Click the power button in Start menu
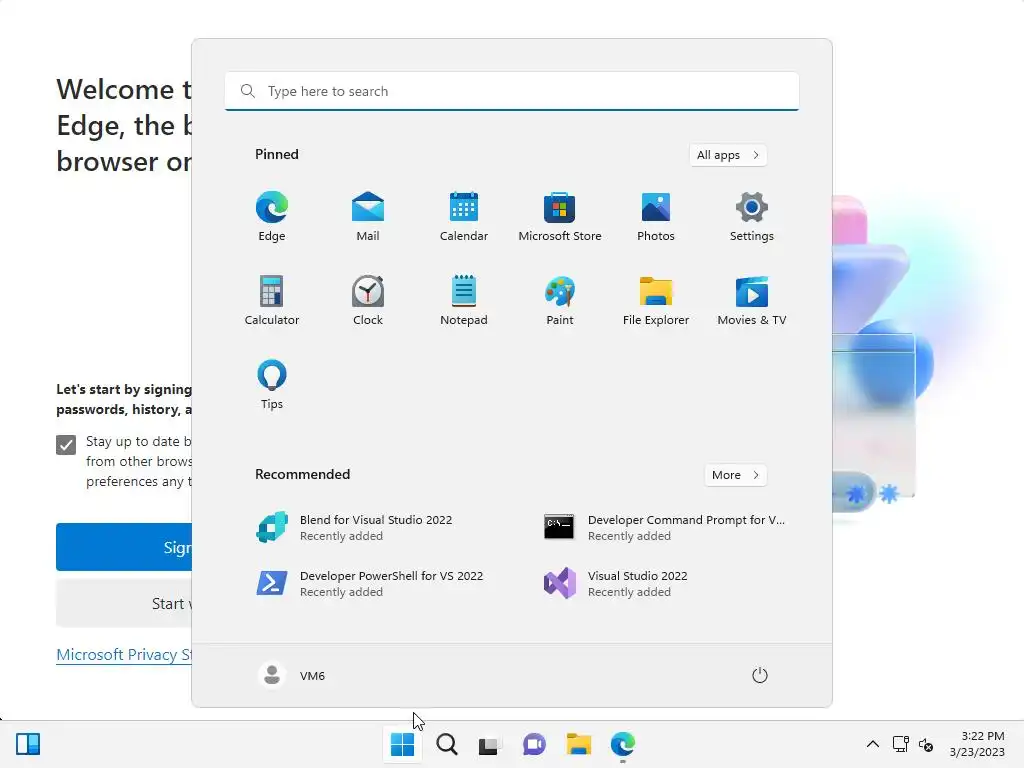Viewport: 1024px width, 768px height. point(760,675)
